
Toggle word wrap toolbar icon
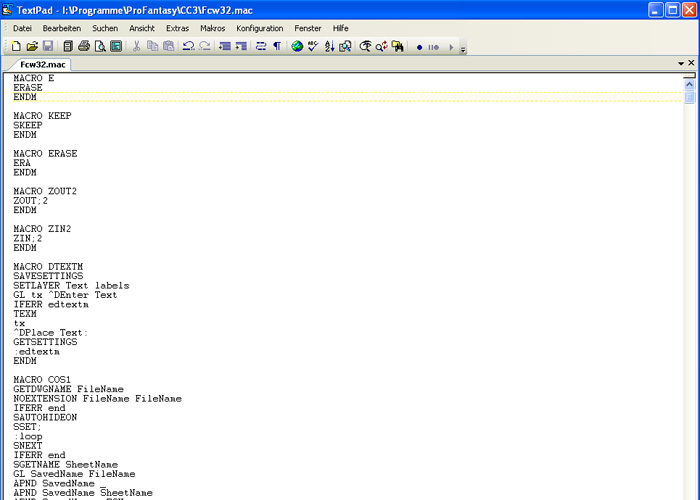coord(261,46)
